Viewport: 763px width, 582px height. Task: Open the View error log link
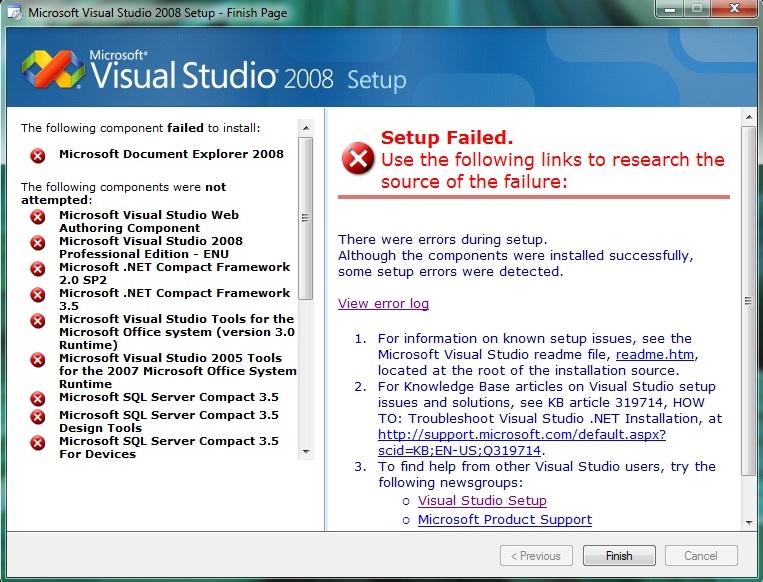pos(383,304)
